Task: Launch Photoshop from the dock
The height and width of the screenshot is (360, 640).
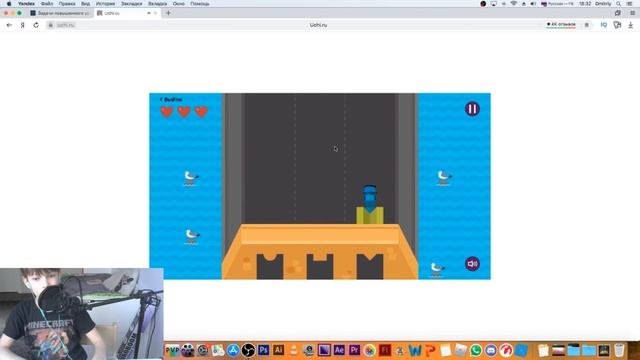Action: [x=263, y=350]
